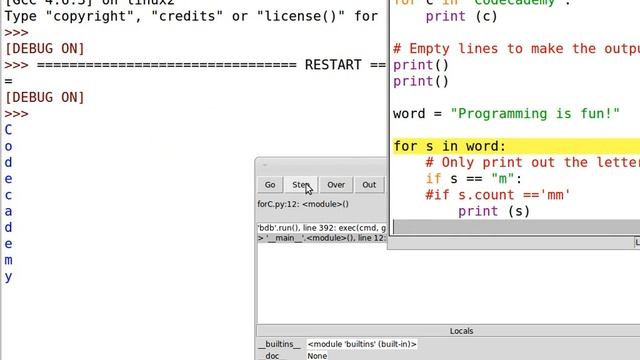This screenshot has width=640, height=360.
Task: Click the 'm' output line in the shell
Action: coord(8,260)
